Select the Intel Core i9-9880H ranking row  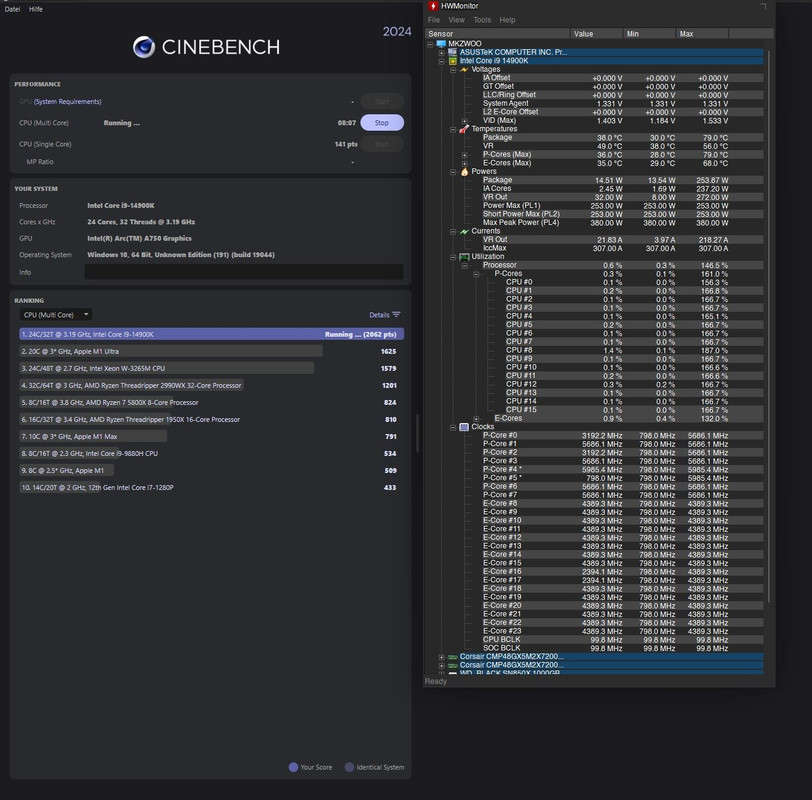click(x=211, y=453)
